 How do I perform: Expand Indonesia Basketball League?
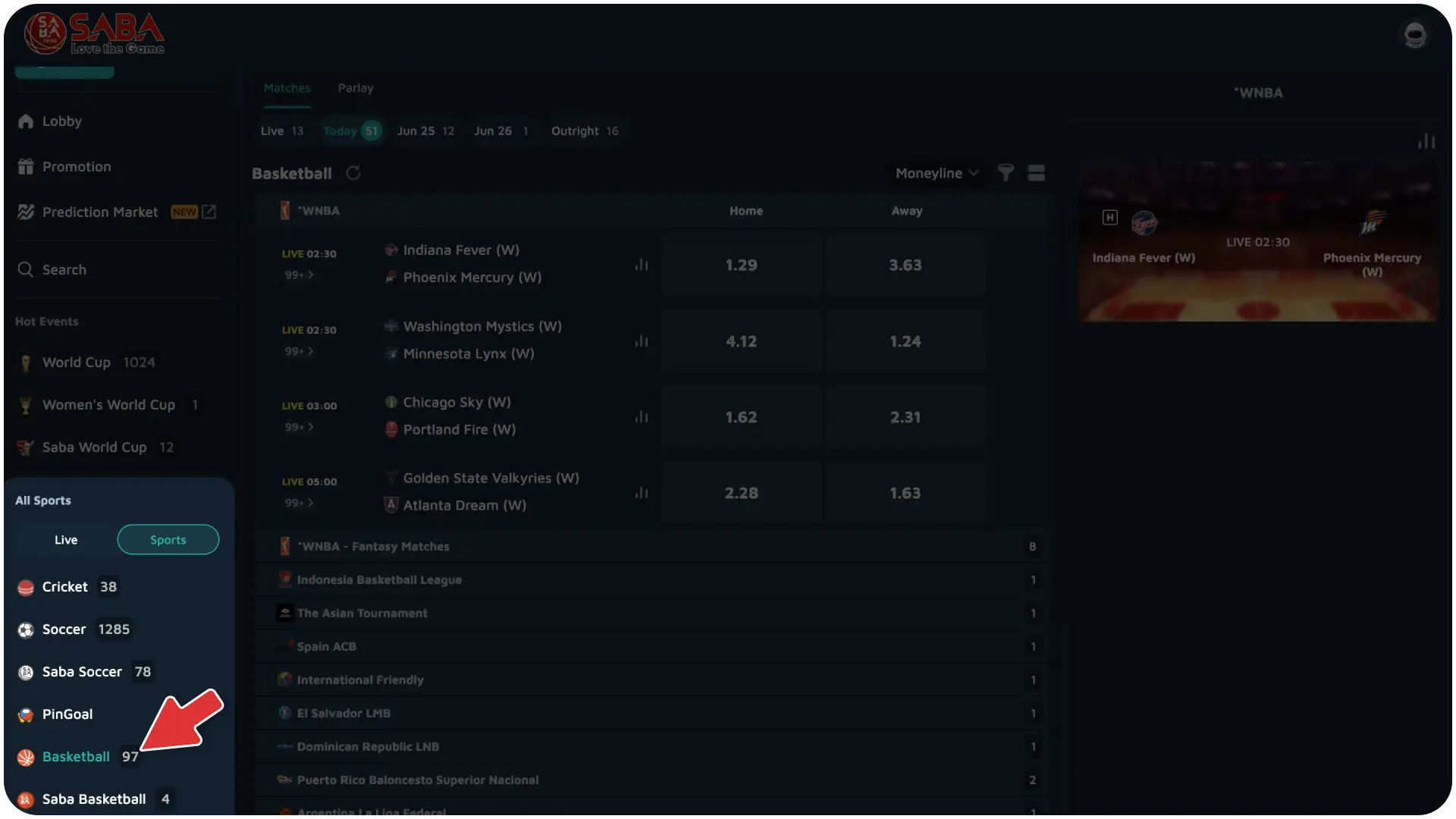(652, 579)
